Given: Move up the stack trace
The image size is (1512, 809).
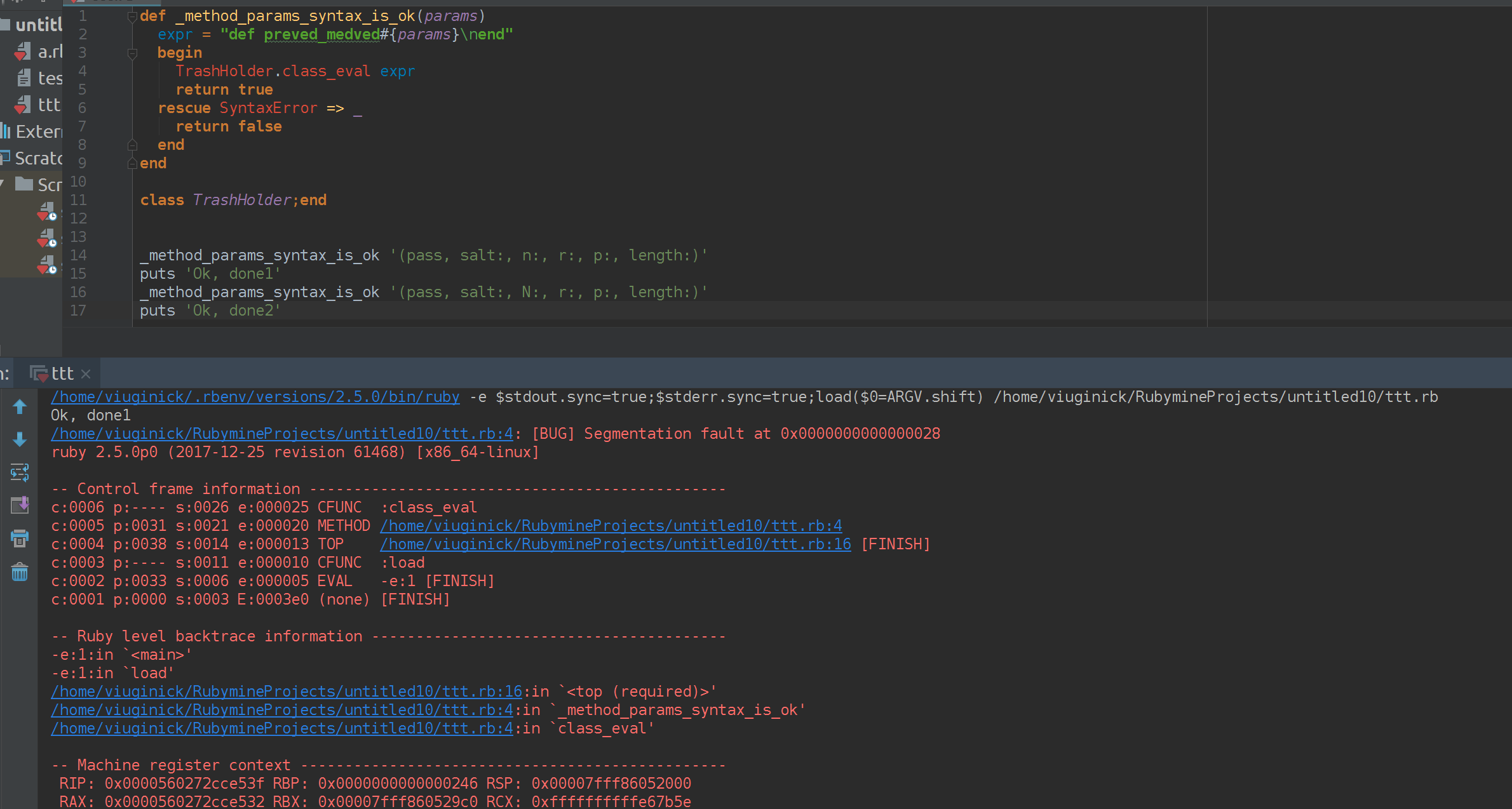Looking at the screenshot, I should [20, 406].
